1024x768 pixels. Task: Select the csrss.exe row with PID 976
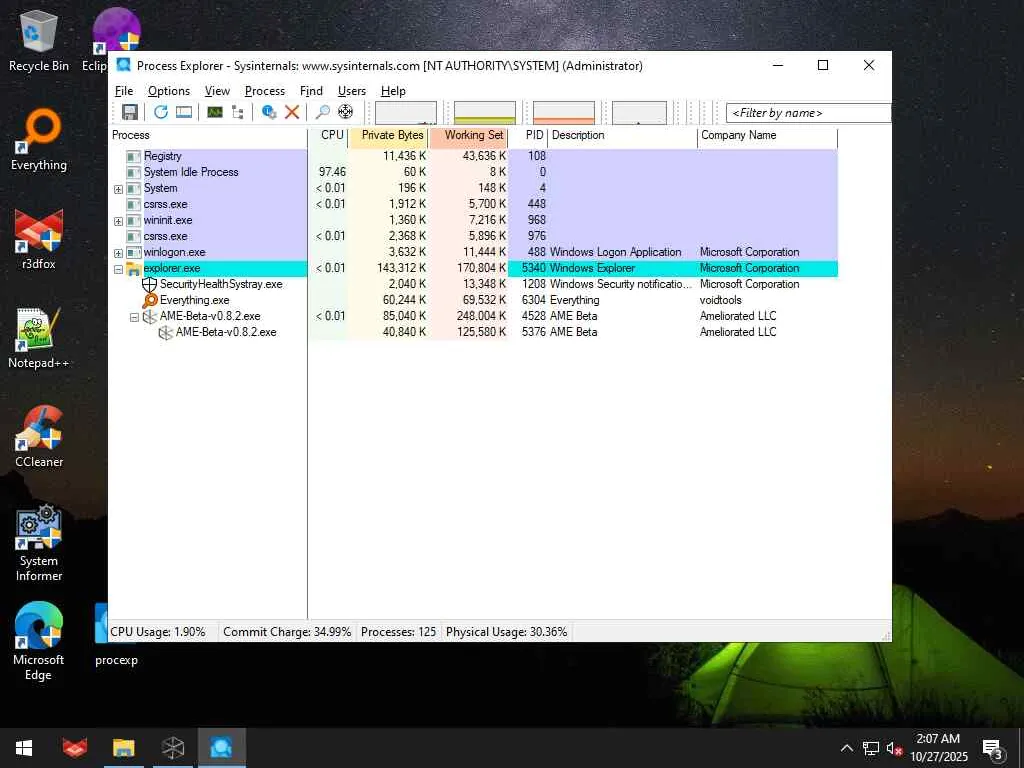[473, 236]
